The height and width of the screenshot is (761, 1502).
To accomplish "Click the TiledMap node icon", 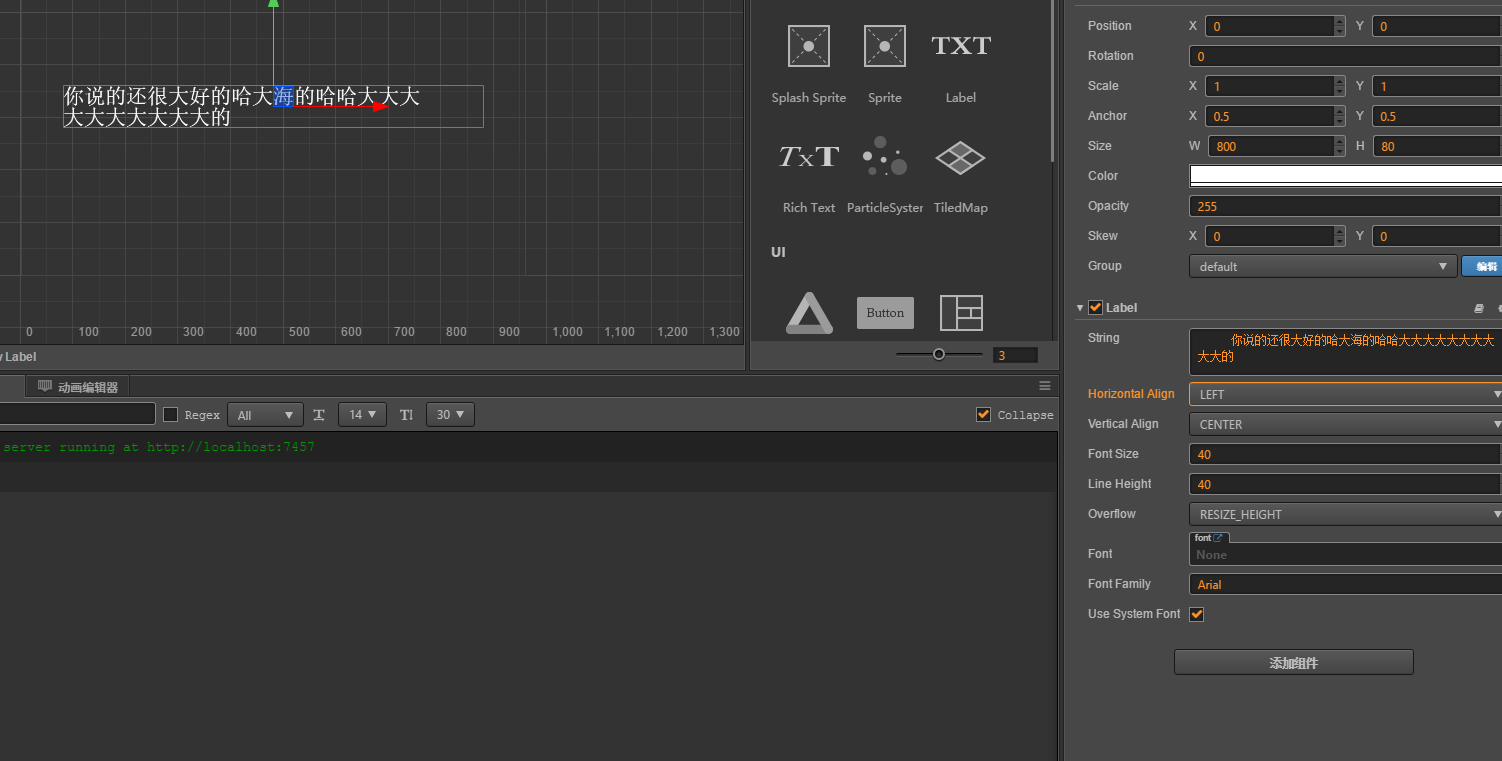I will click(960, 157).
